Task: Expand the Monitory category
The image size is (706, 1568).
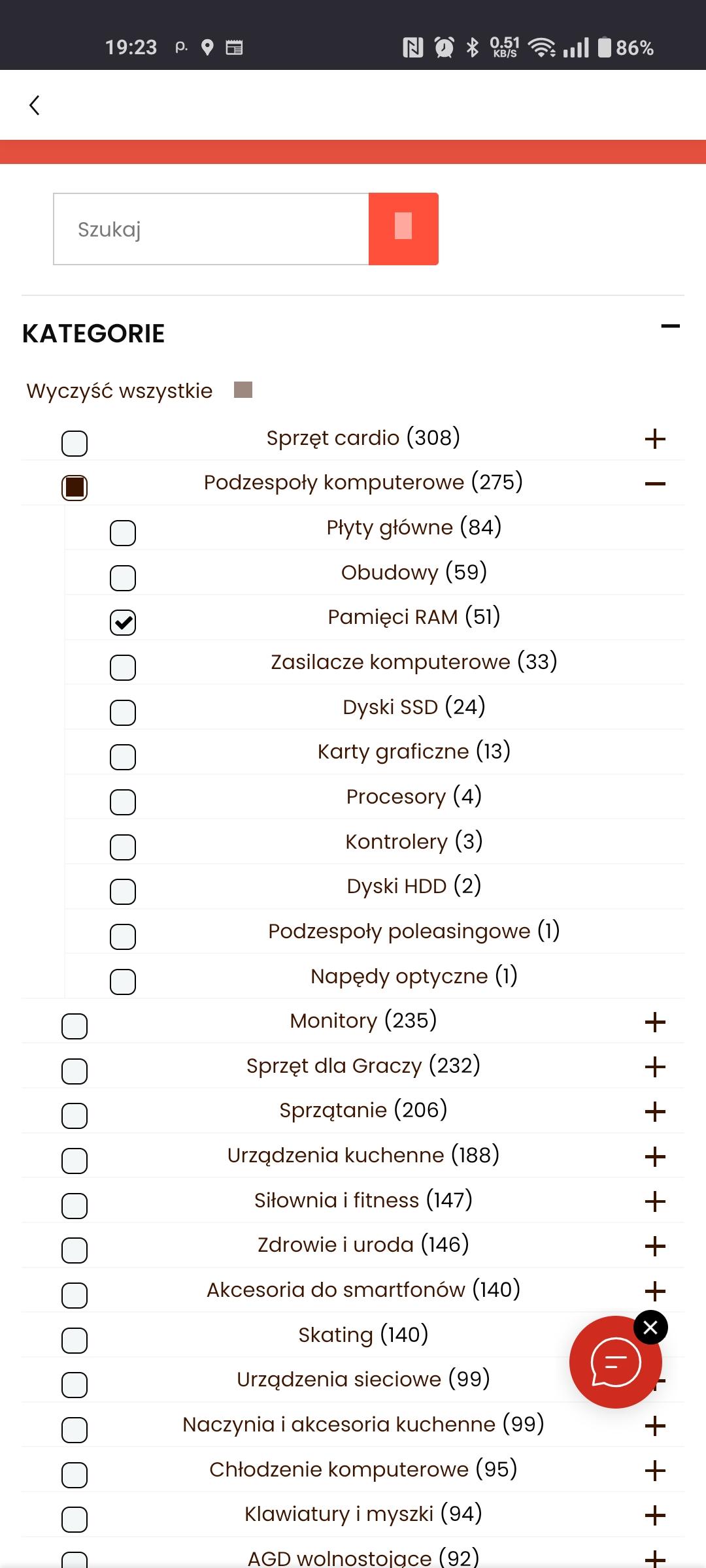Action: tap(655, 1022)
